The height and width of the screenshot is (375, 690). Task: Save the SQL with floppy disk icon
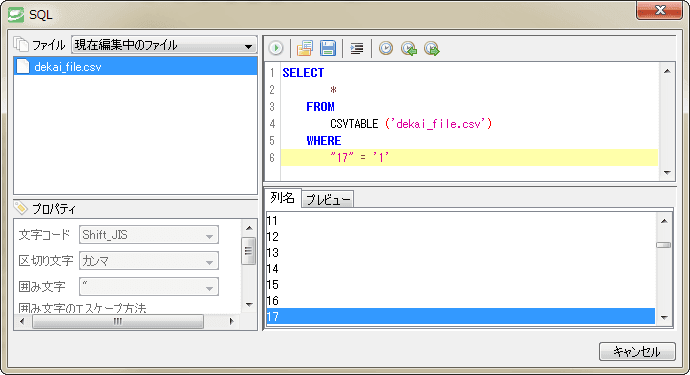click(328, 48)
